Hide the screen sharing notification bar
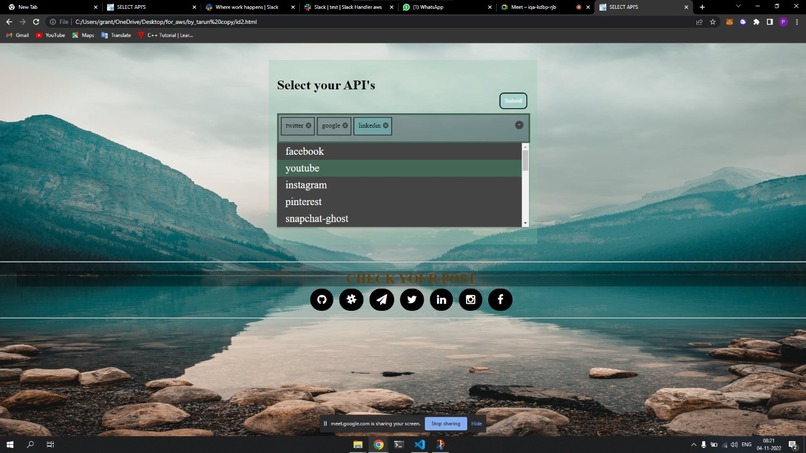 pos(477,424)
